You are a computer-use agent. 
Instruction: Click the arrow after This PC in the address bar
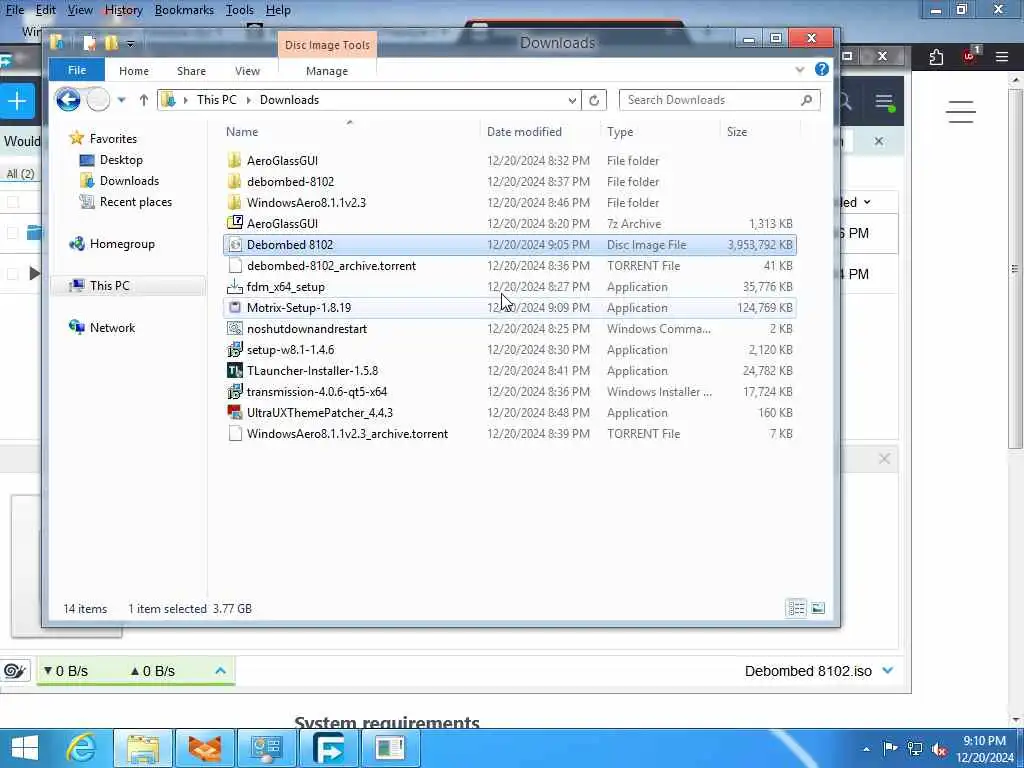click(249, 100)
